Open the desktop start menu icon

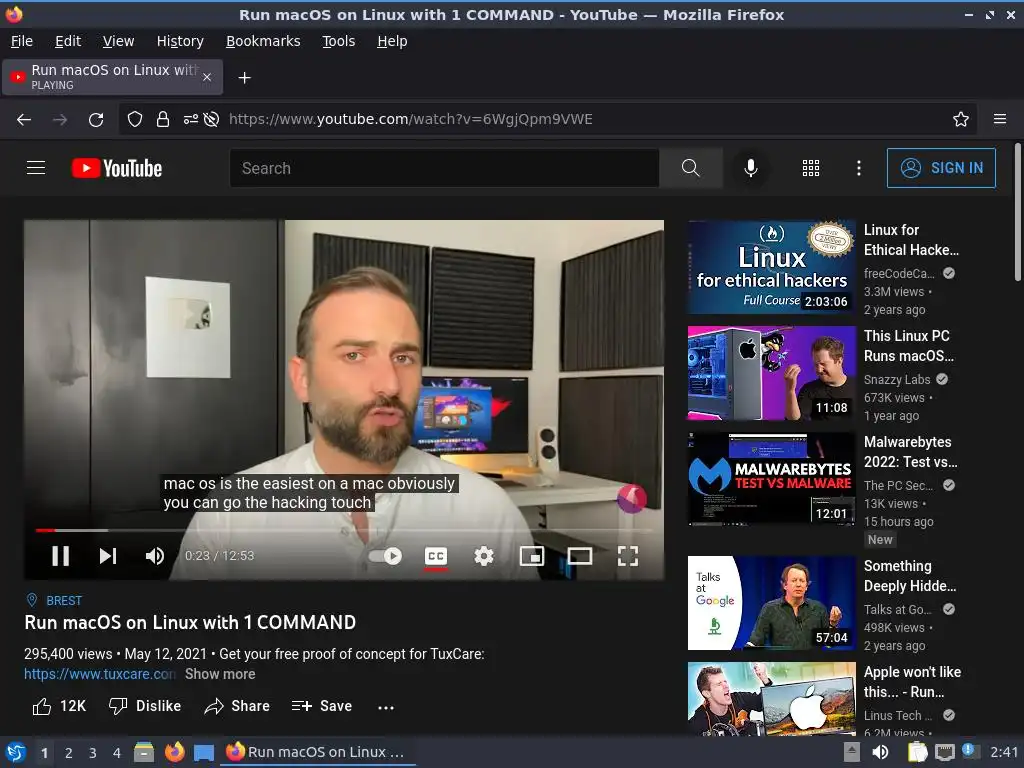pyautogui.click(x=16, y=752)
